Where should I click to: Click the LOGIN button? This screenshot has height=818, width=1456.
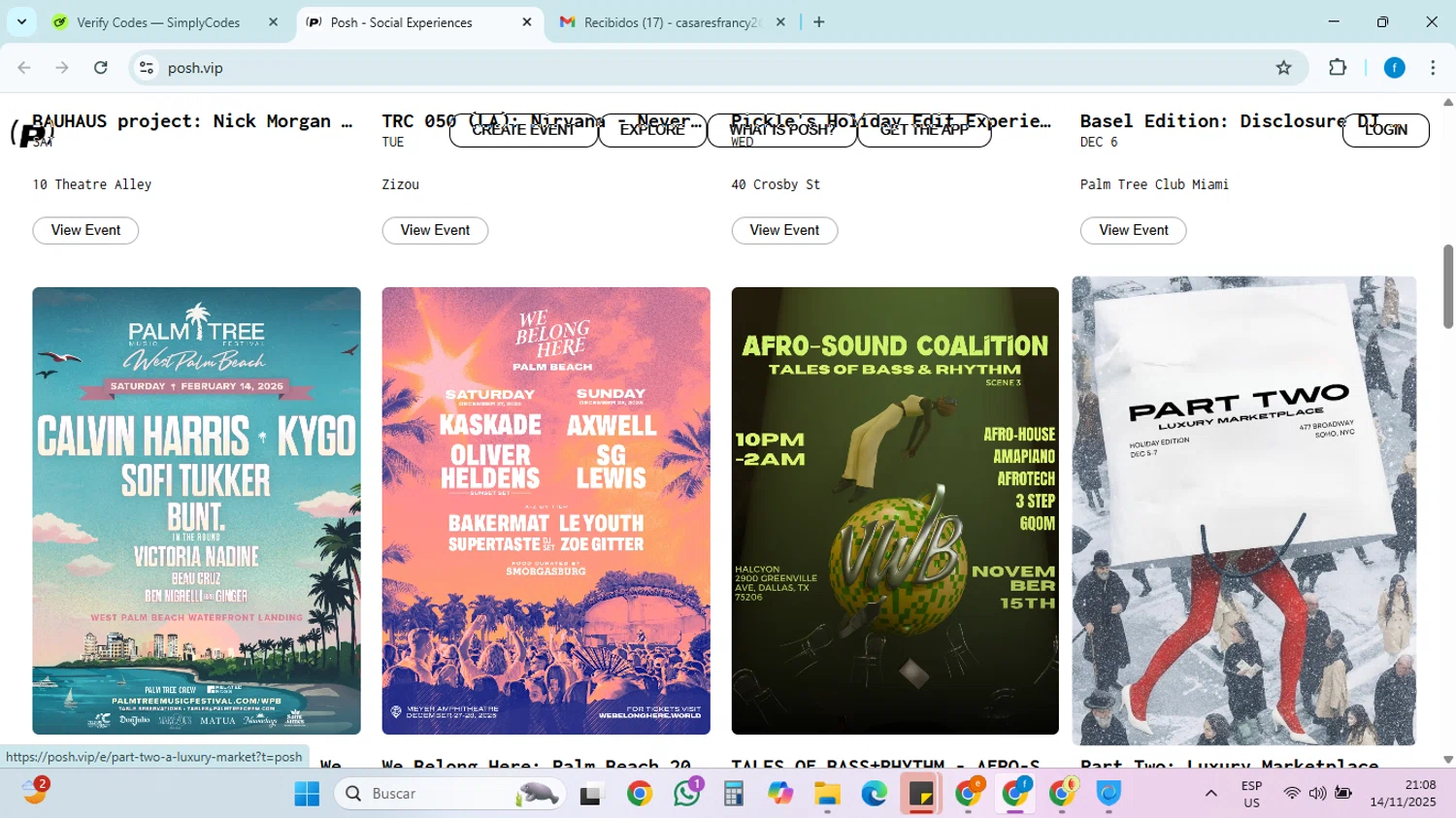point(1385,130)
